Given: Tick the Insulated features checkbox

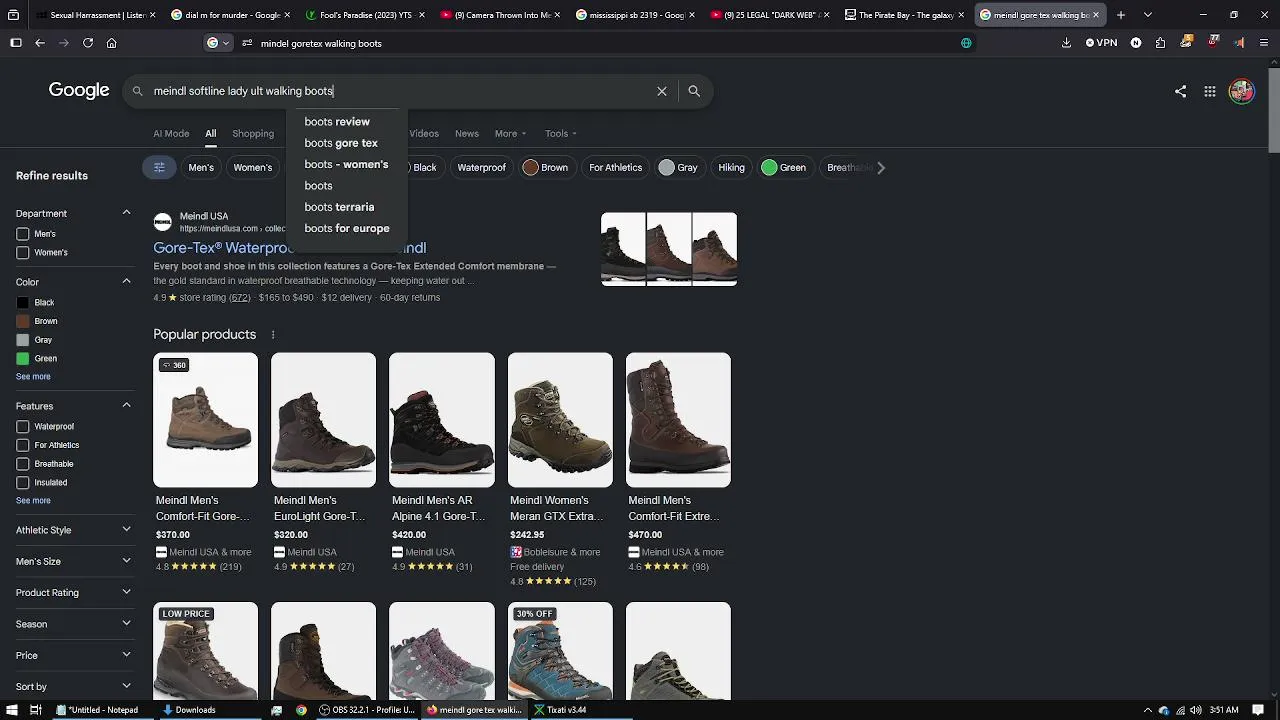Looking at the screenshot, I should pyautogui.click(x=23, y=483).
